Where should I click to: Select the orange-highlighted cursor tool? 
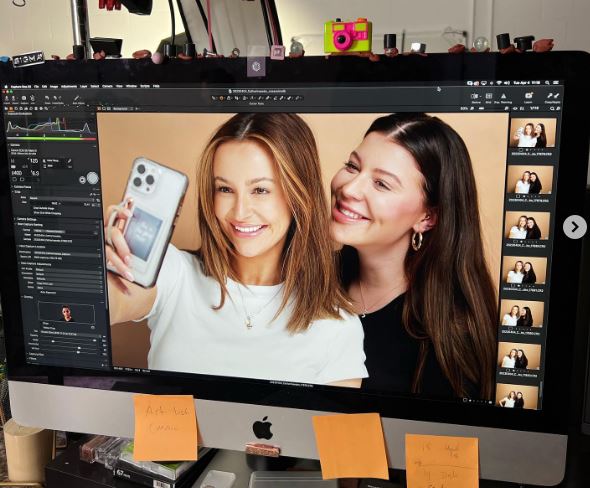(x=222, y=98)
